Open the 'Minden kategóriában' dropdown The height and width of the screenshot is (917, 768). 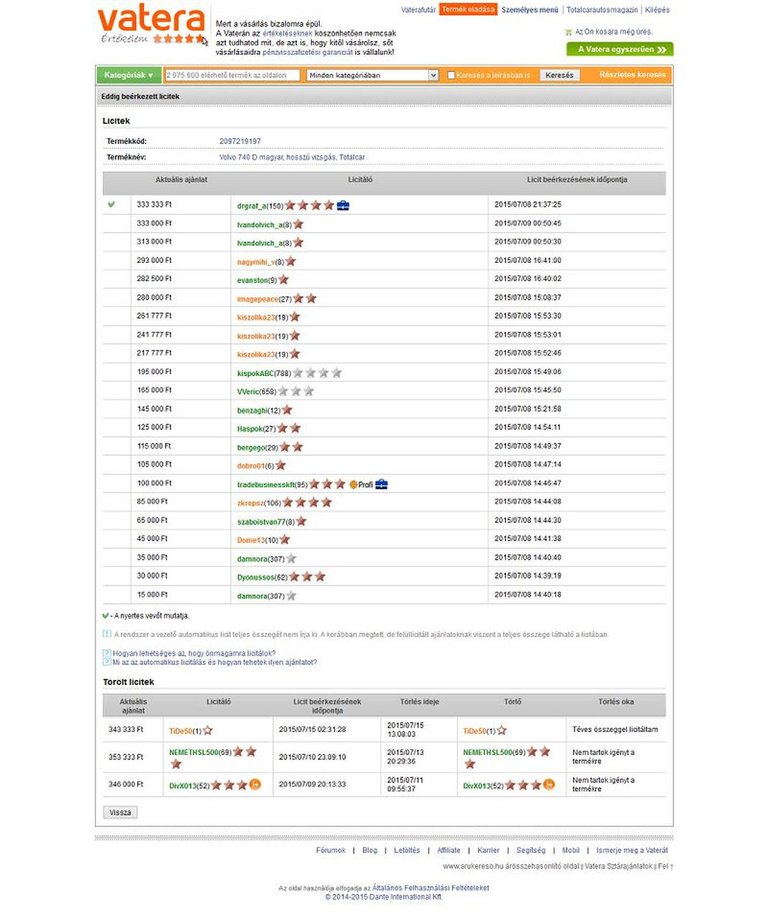pyautogui.click(x=372, y=75)
